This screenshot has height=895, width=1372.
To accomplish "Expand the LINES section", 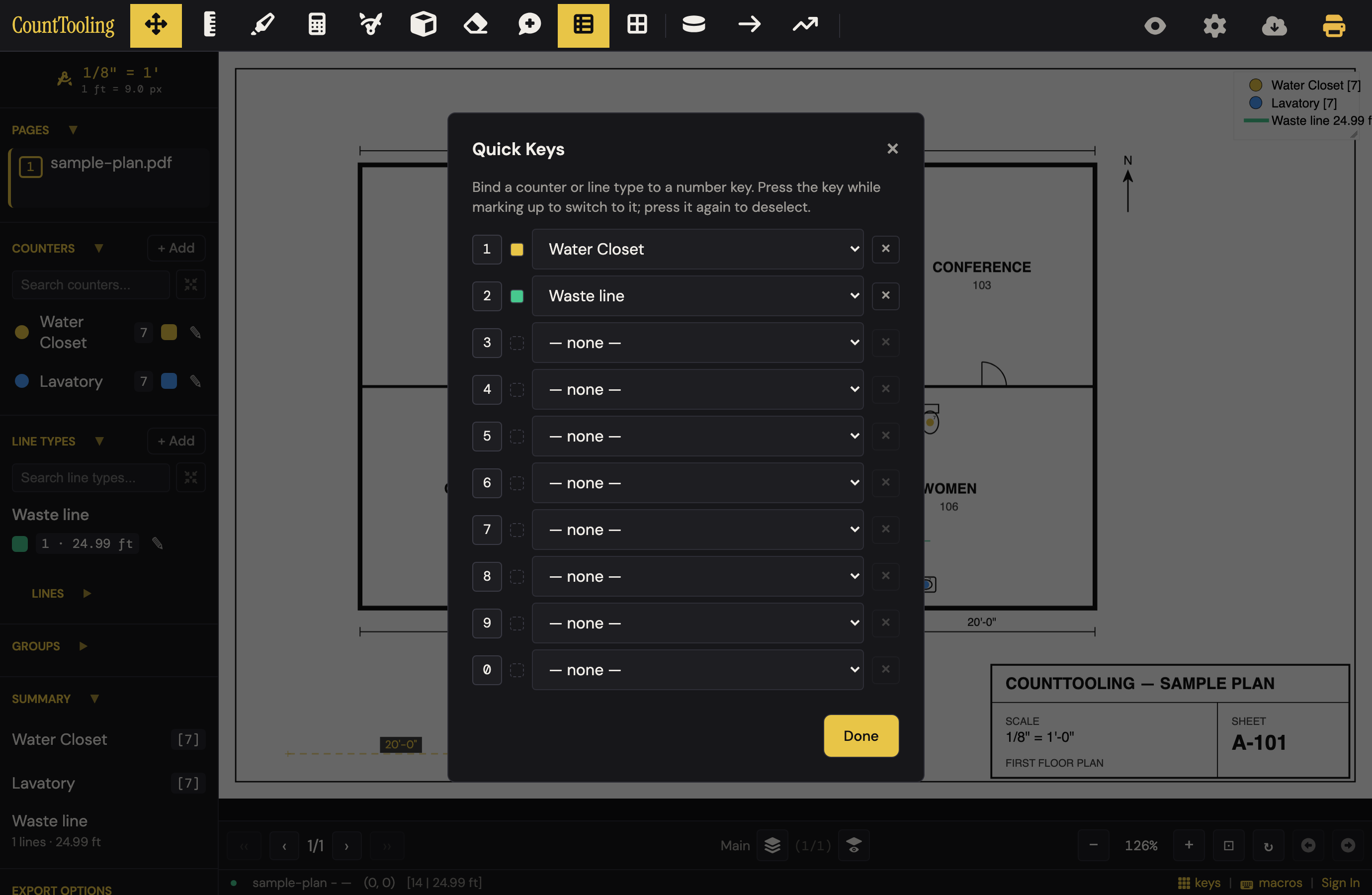I will coord(86,593).
